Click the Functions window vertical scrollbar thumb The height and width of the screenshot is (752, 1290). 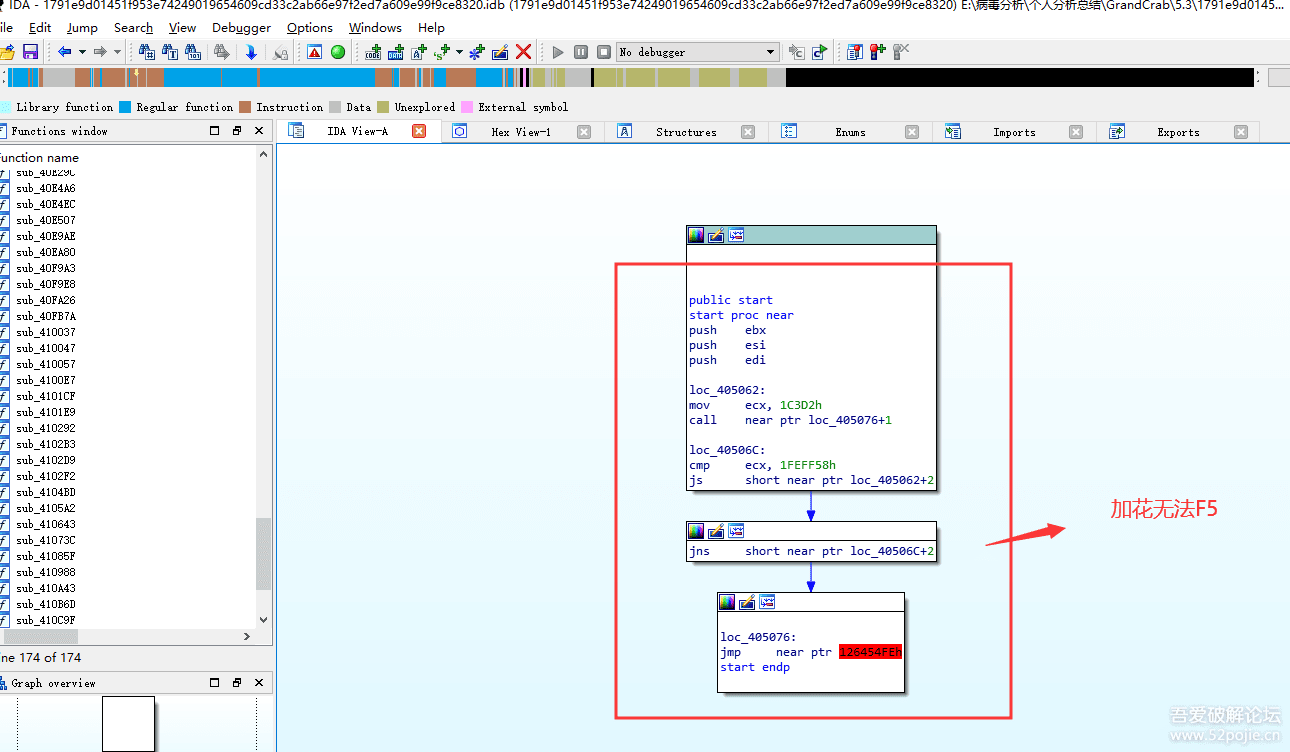click(x=264, y=553)
